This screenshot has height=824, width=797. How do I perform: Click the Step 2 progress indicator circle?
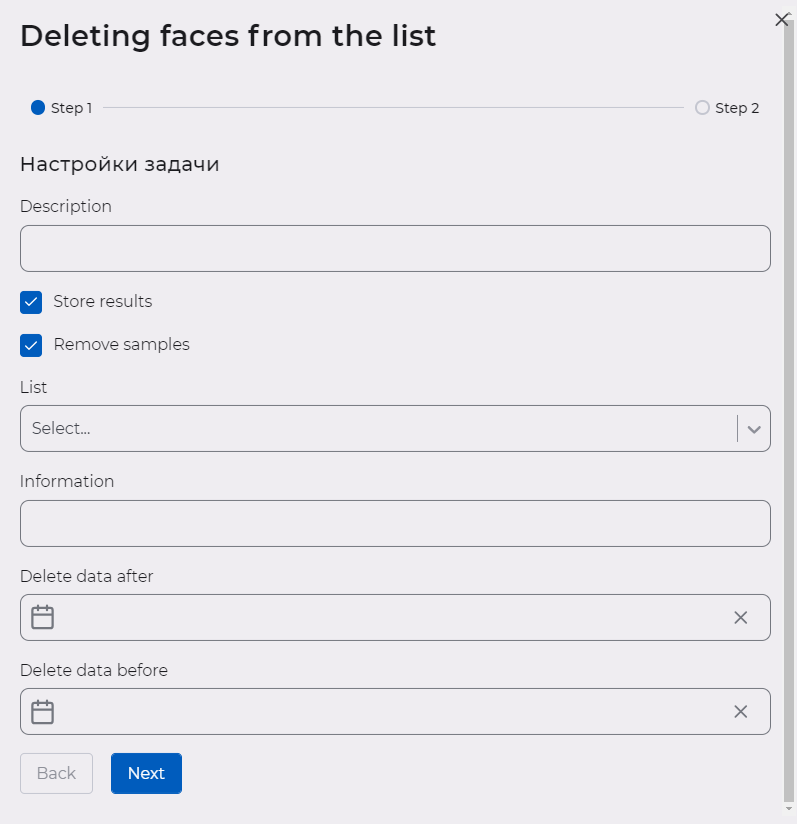coord(702,107)
